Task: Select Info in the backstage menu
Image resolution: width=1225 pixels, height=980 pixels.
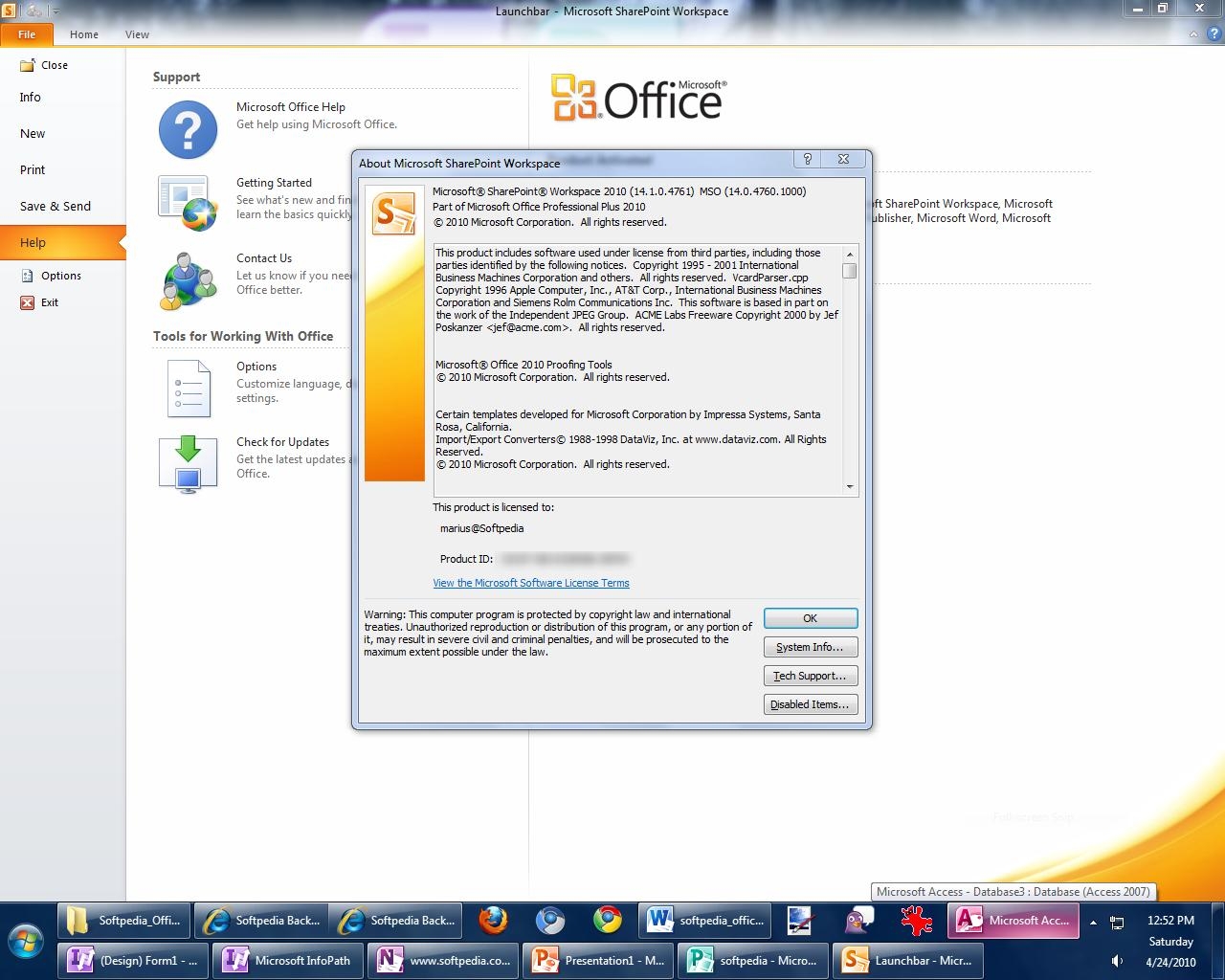Action: pos(31,98)
